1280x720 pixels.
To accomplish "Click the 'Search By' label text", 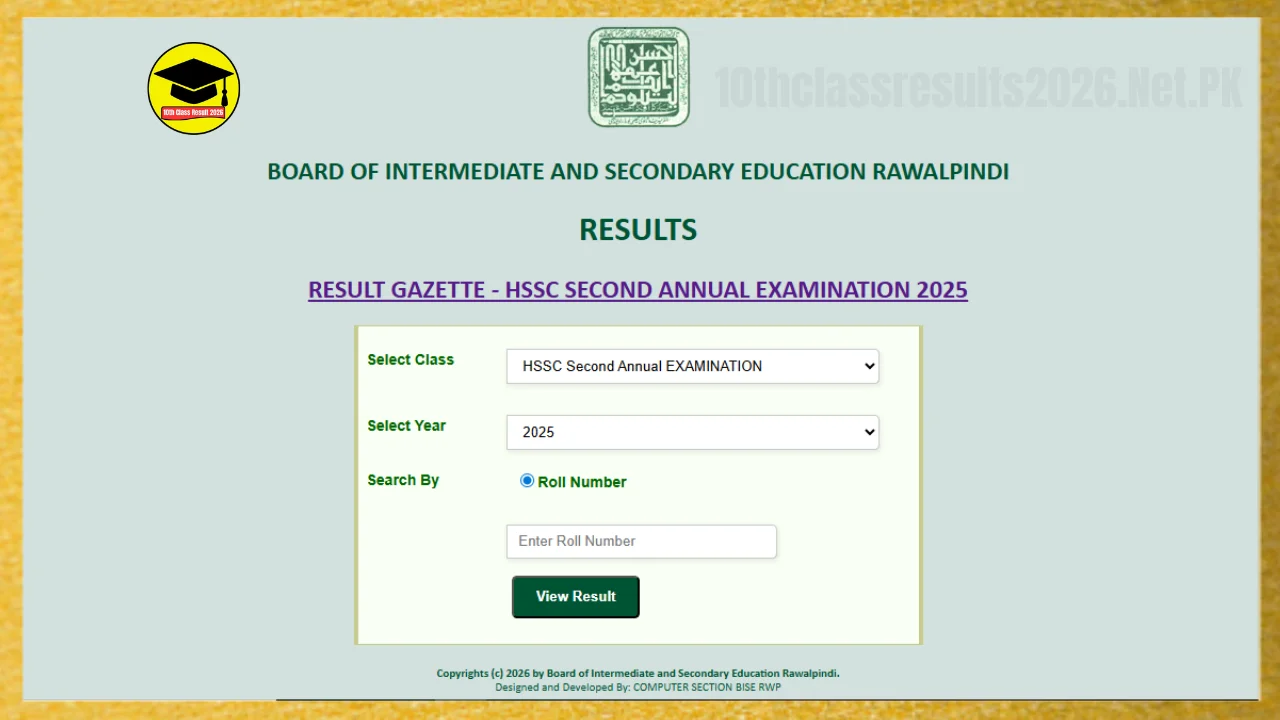I will 403,480.
